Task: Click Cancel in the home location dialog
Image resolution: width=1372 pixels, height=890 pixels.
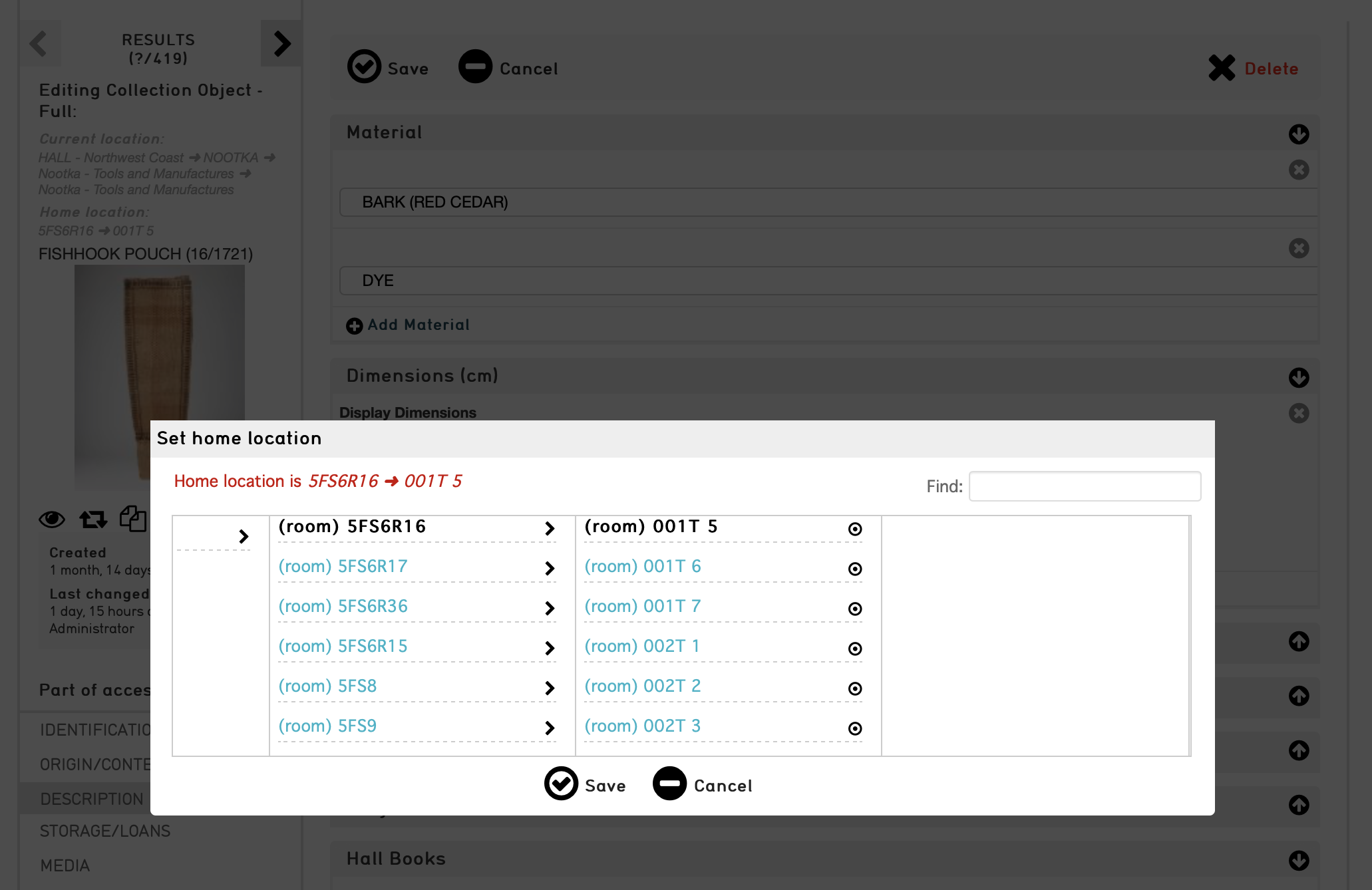Action: click(703, 785)
